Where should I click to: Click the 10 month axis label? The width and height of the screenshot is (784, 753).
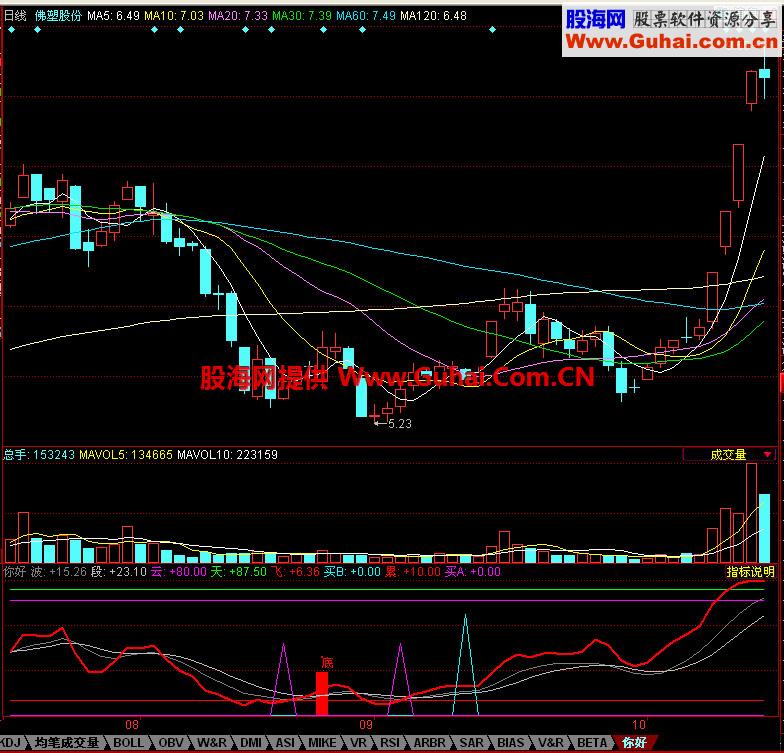point(639,724)
